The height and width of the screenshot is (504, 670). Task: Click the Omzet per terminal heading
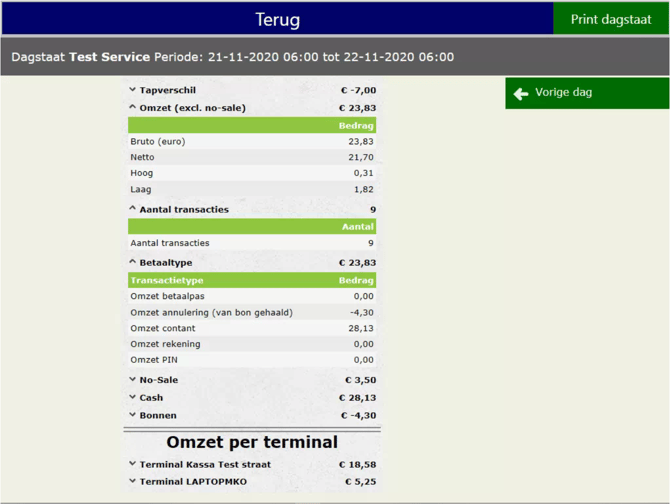(x=252, y=442)
